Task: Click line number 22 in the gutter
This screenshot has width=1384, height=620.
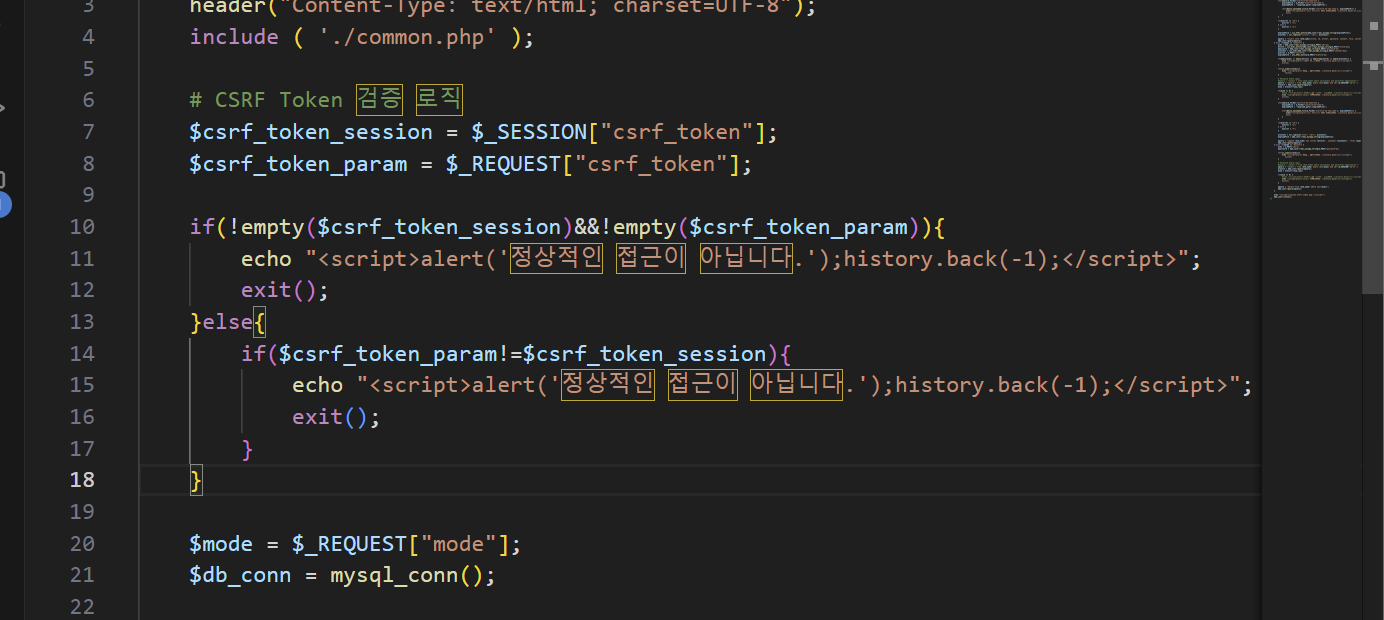Action: (82, 607)
